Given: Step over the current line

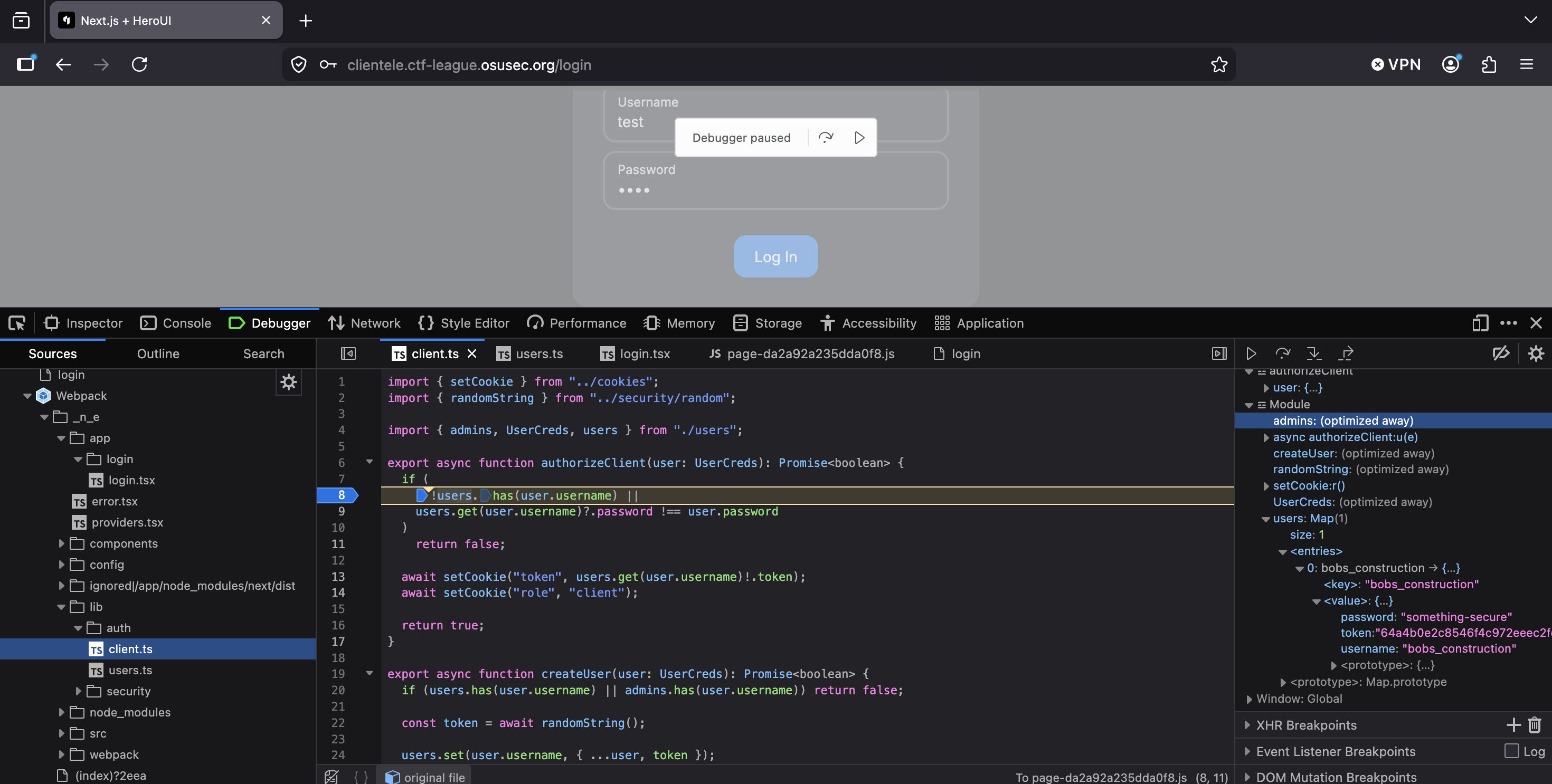Looking at the screenshot, I should (1283, 353).
